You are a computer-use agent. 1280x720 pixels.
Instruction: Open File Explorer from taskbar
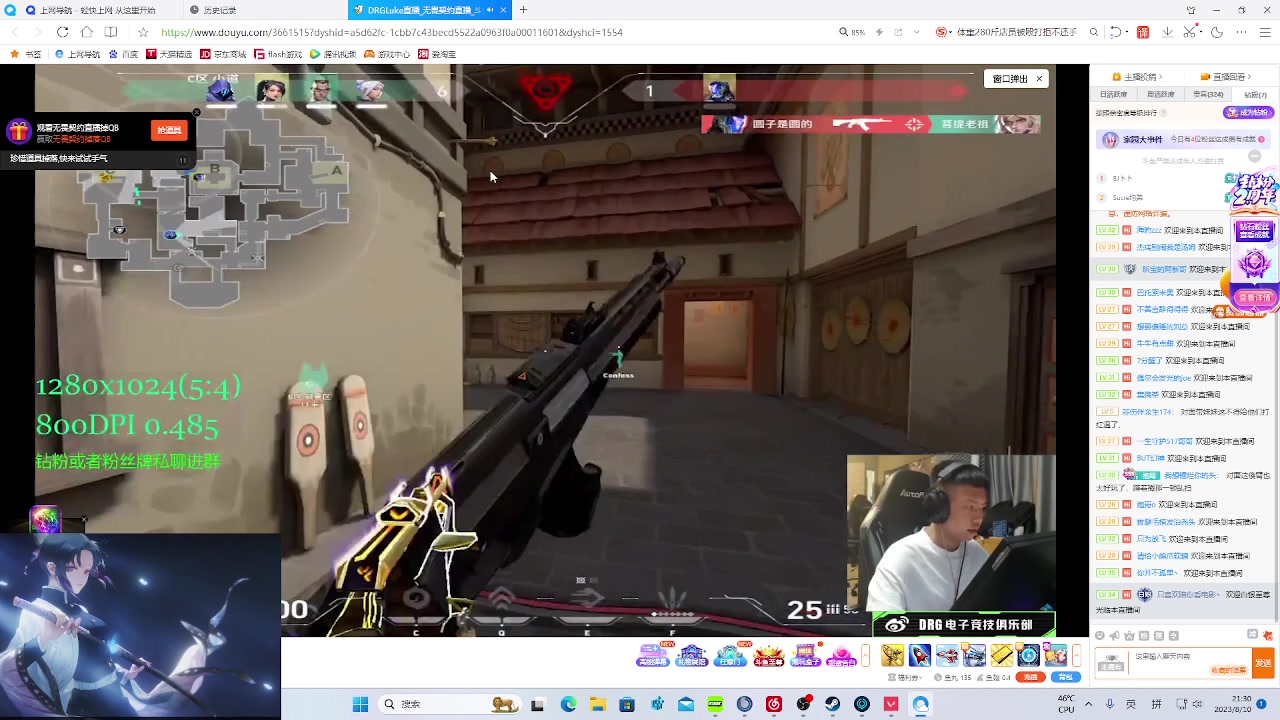(598, 704)
